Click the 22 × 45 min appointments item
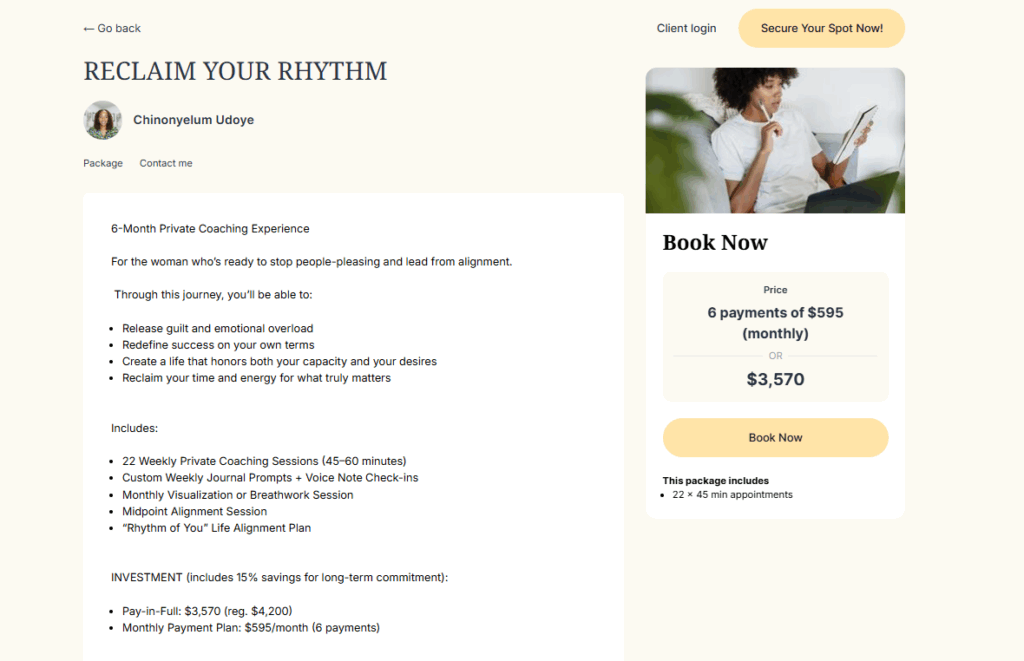 [732, 495]
